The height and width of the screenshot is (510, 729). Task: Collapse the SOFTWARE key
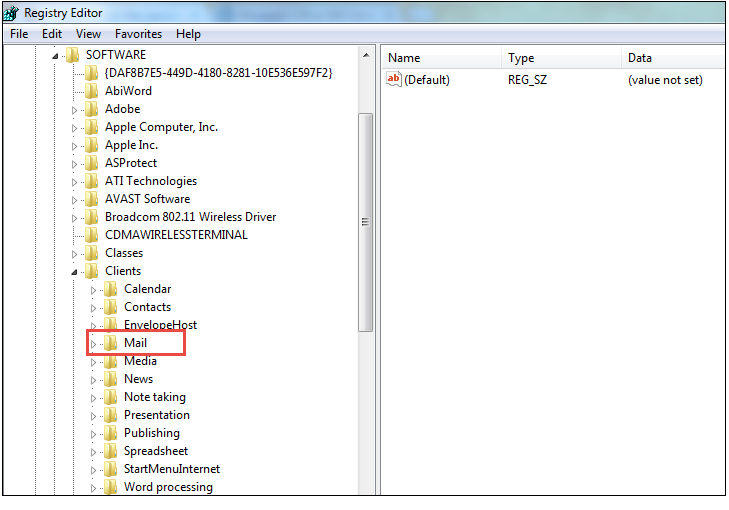[55, 56]
